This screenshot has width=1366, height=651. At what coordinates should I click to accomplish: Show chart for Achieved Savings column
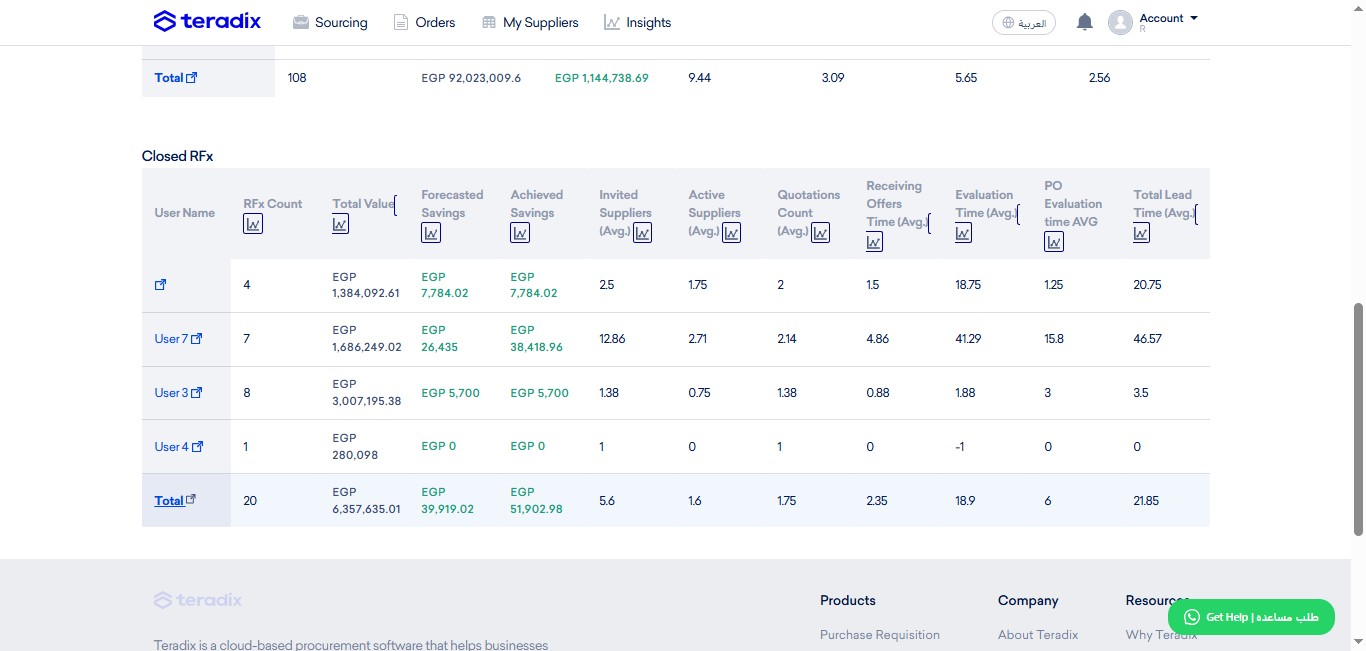click(x=520, y=233)
